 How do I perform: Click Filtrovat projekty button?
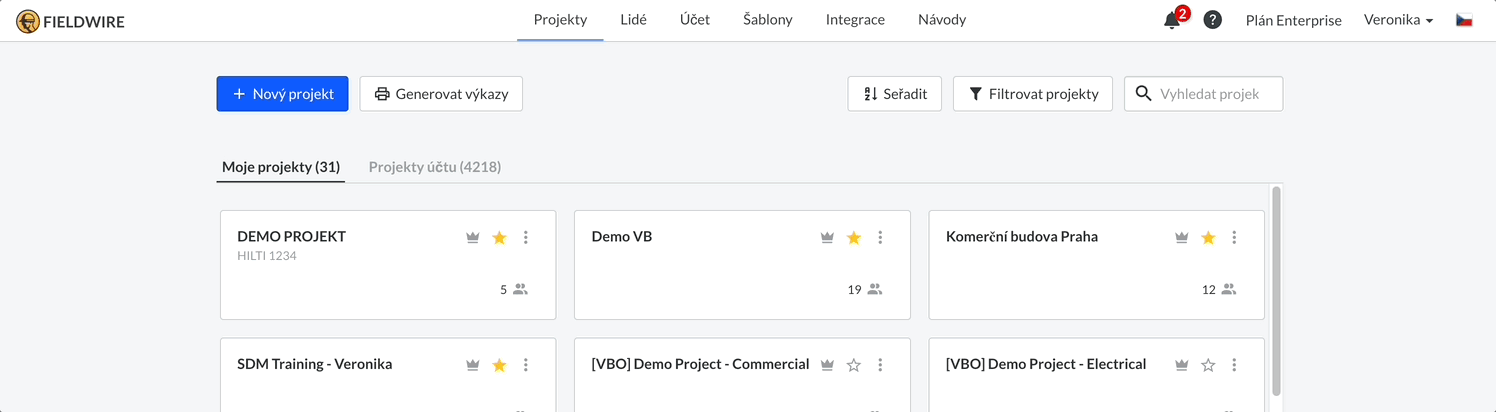[1033, 94]
